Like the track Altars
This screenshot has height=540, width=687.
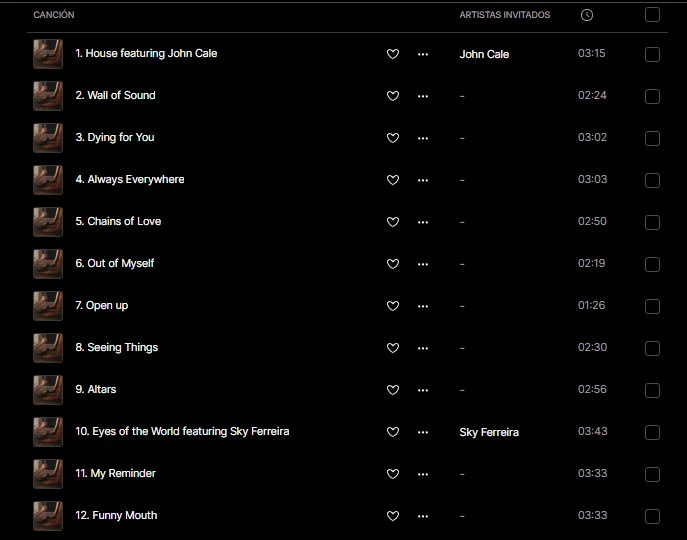[x=393, y=390]
